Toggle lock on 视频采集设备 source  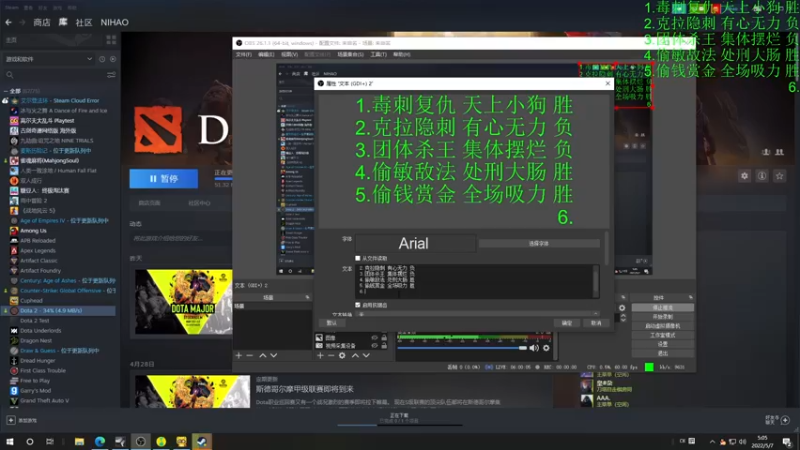tap(384, 345)
